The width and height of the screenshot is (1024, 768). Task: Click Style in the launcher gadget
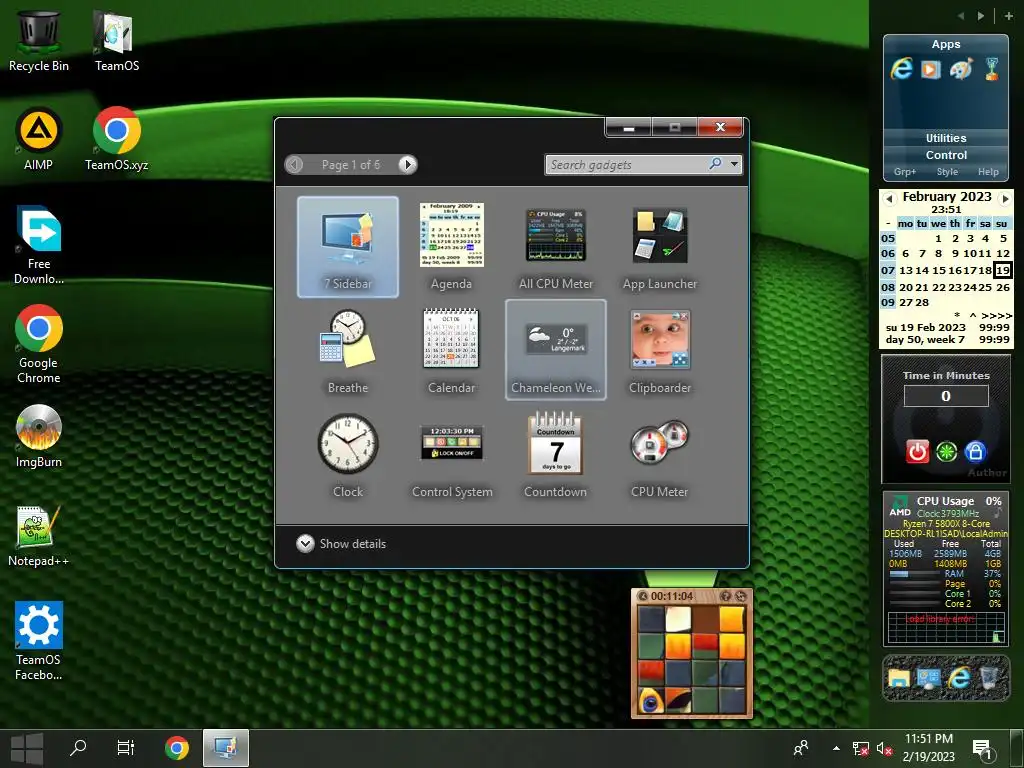947,172
